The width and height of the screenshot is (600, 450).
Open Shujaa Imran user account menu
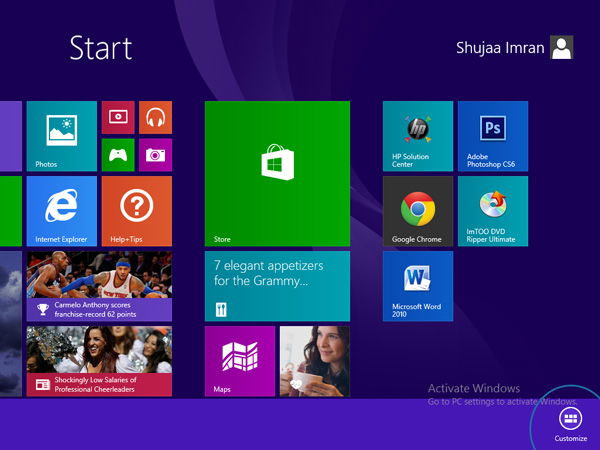coord(514,47)
